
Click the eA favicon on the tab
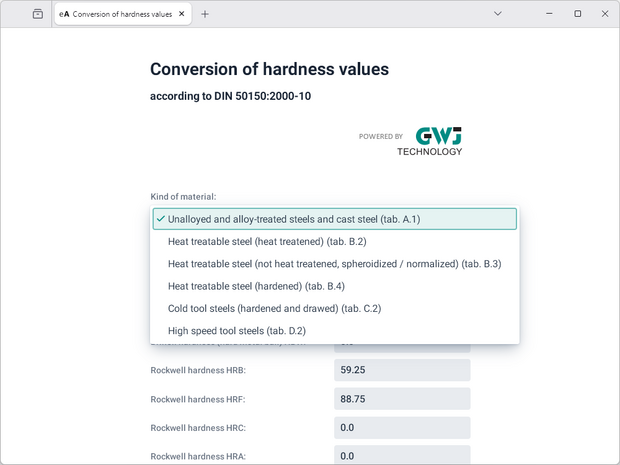(65, 14)
